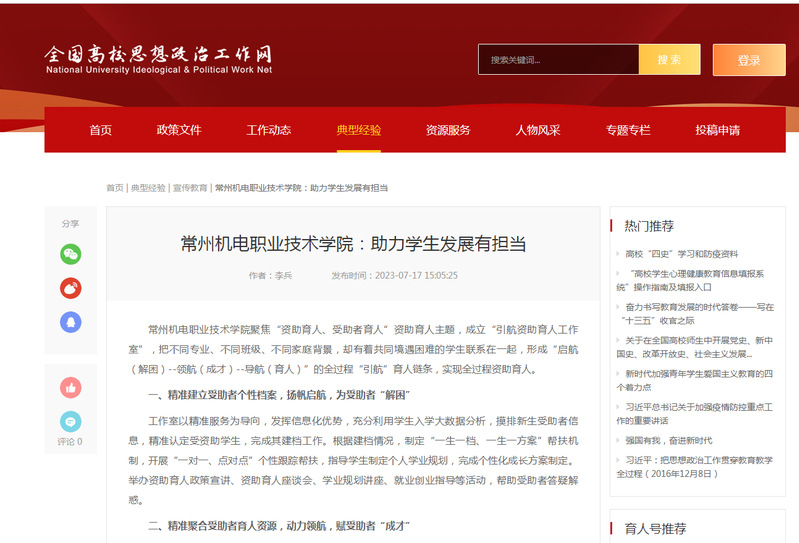Share article via the Weibo icon

tap(70, 288)
